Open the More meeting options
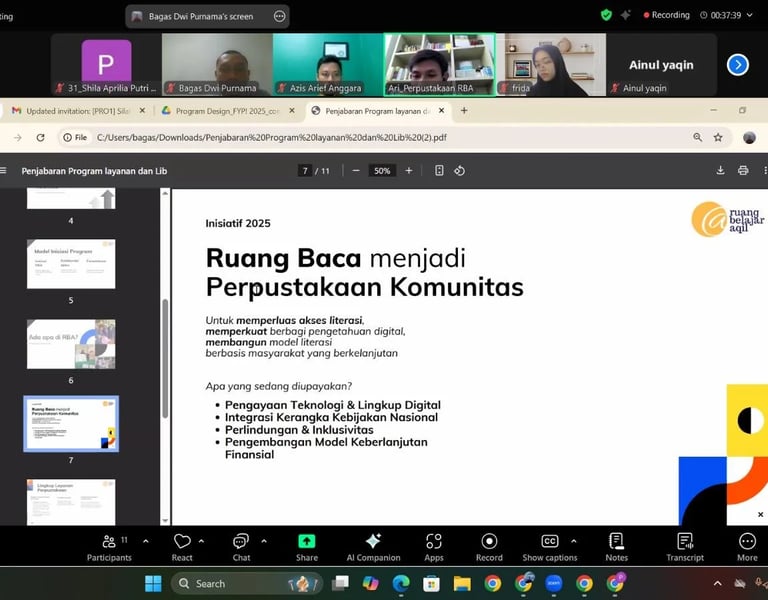Viewport: 768px width, 600px height. pos(747,548)
